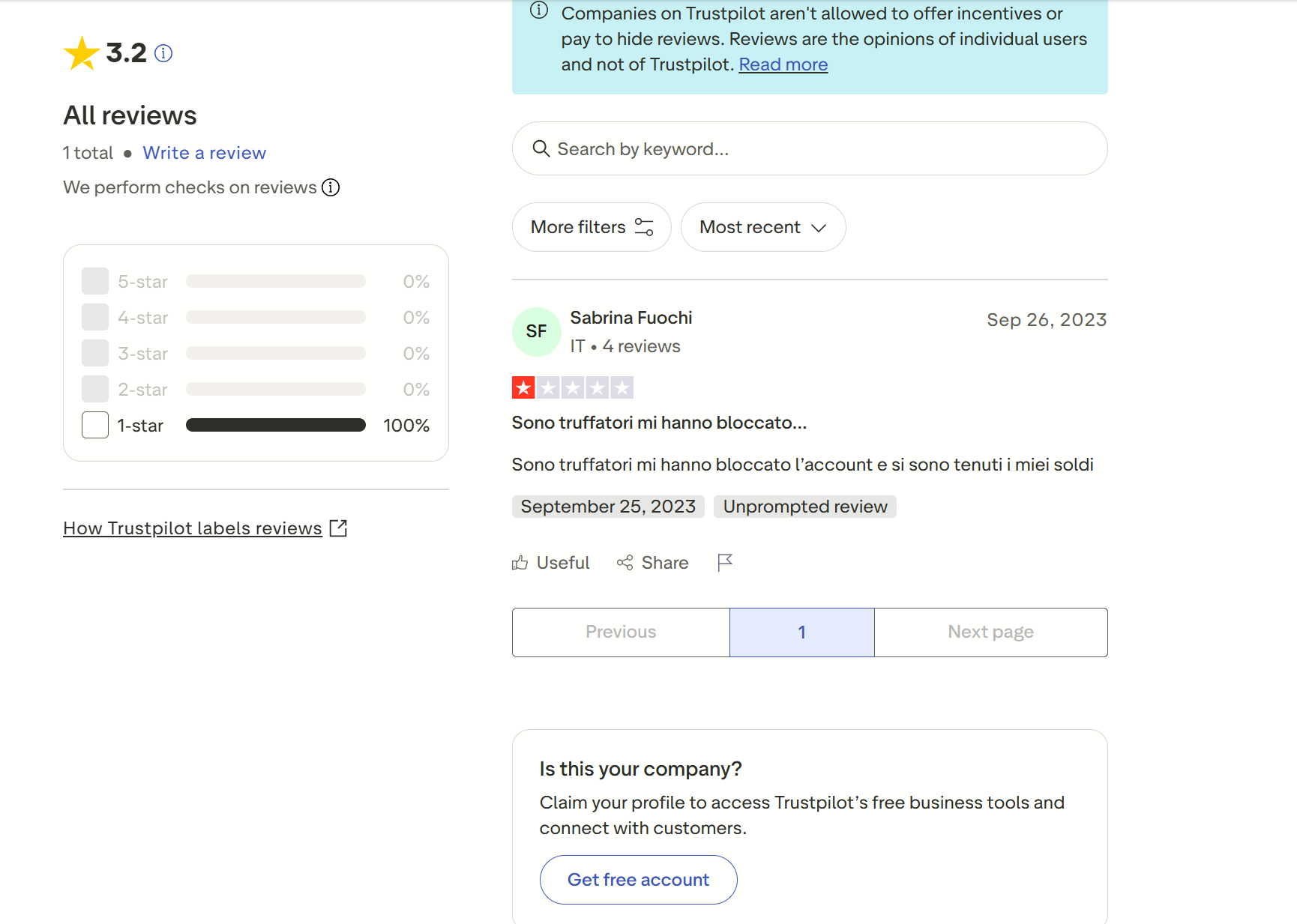
Task: Click the 1-star 100% rating bar
Action: click(x=276, y=425)
